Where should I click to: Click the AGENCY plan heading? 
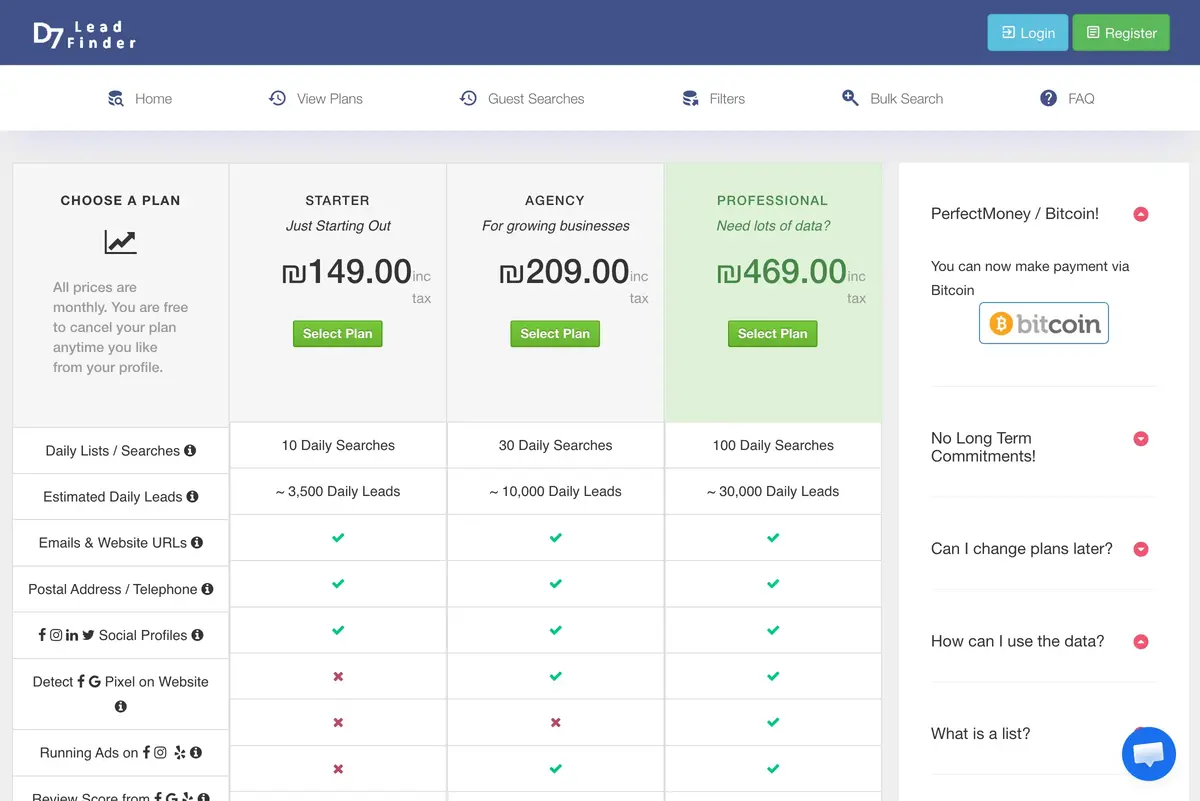coord(555,200)
